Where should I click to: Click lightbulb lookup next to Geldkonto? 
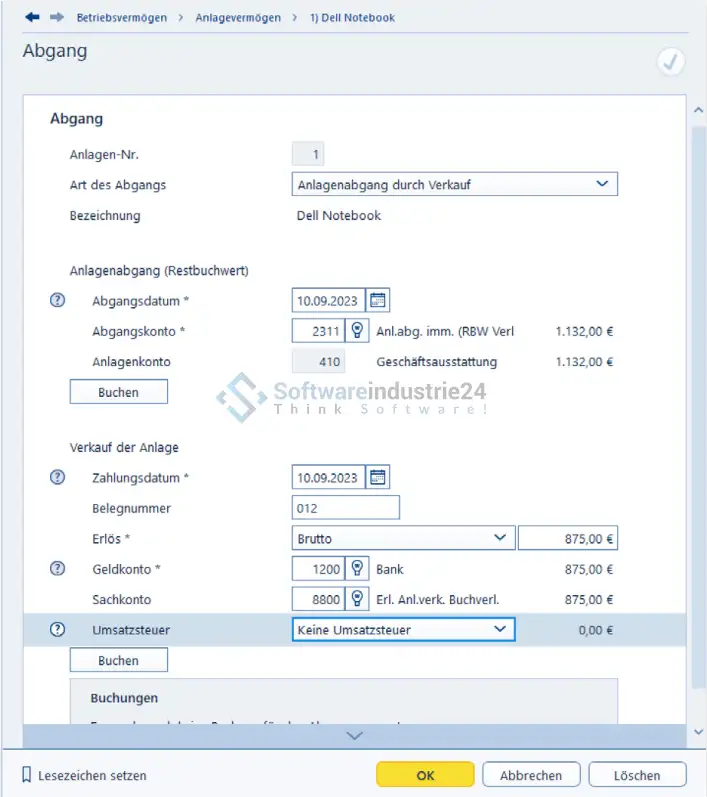coord(356,569)
